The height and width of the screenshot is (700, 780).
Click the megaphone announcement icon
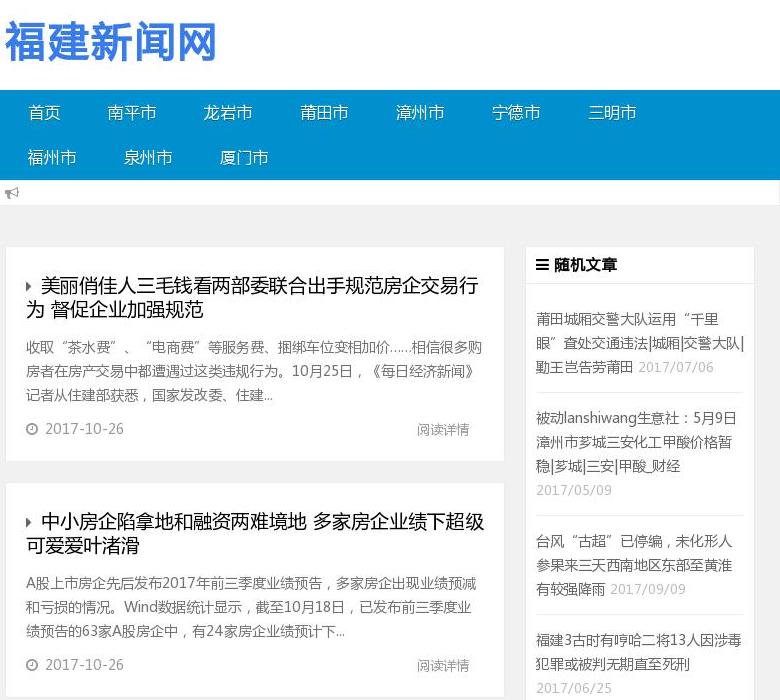coord(11,193)
